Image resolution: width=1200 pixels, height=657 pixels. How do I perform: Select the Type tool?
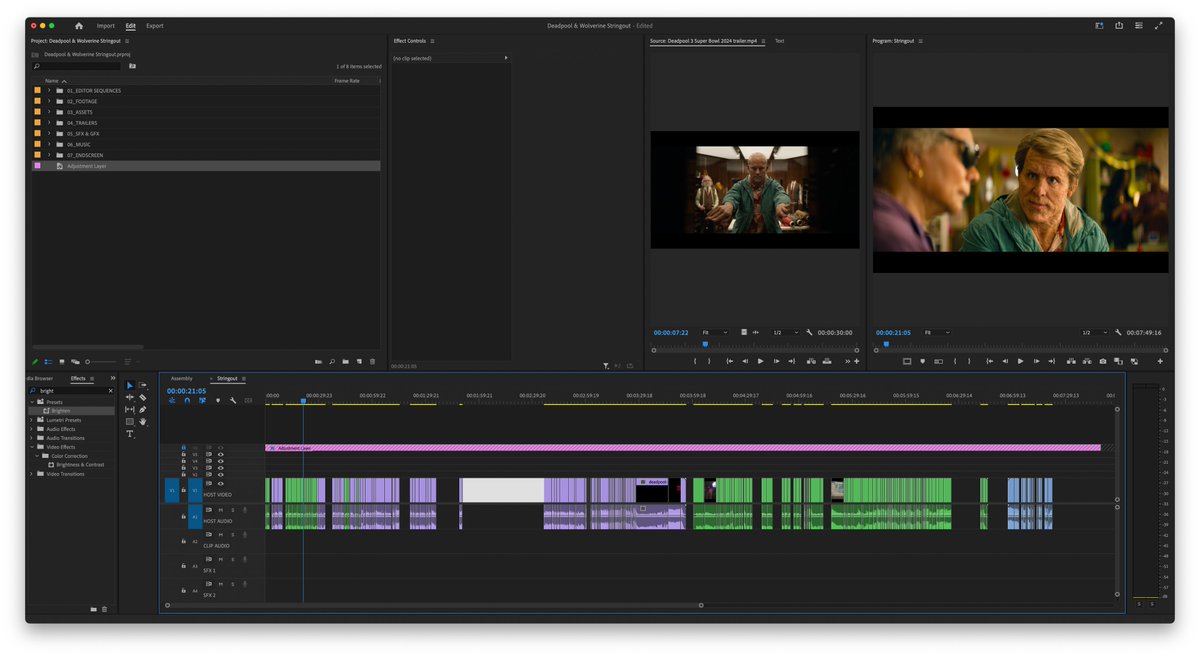point(129,434)
